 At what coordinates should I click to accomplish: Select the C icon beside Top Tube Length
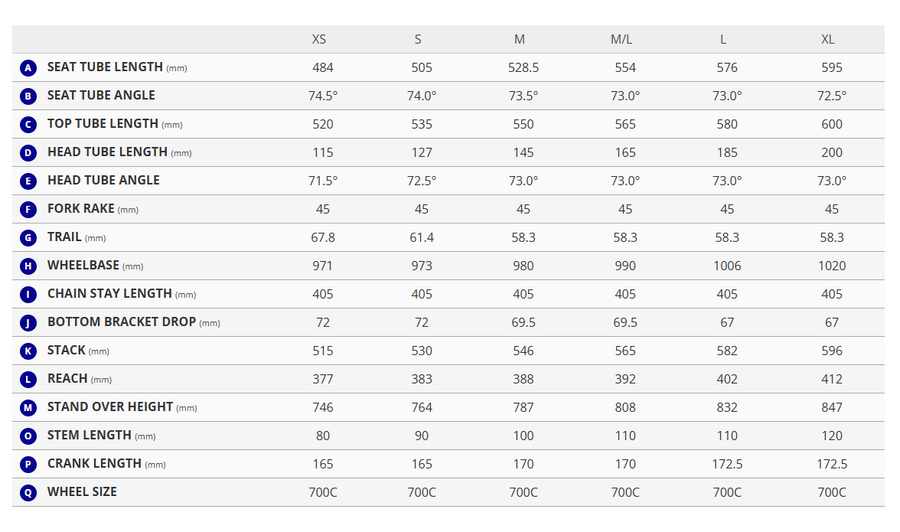(28, 125)
